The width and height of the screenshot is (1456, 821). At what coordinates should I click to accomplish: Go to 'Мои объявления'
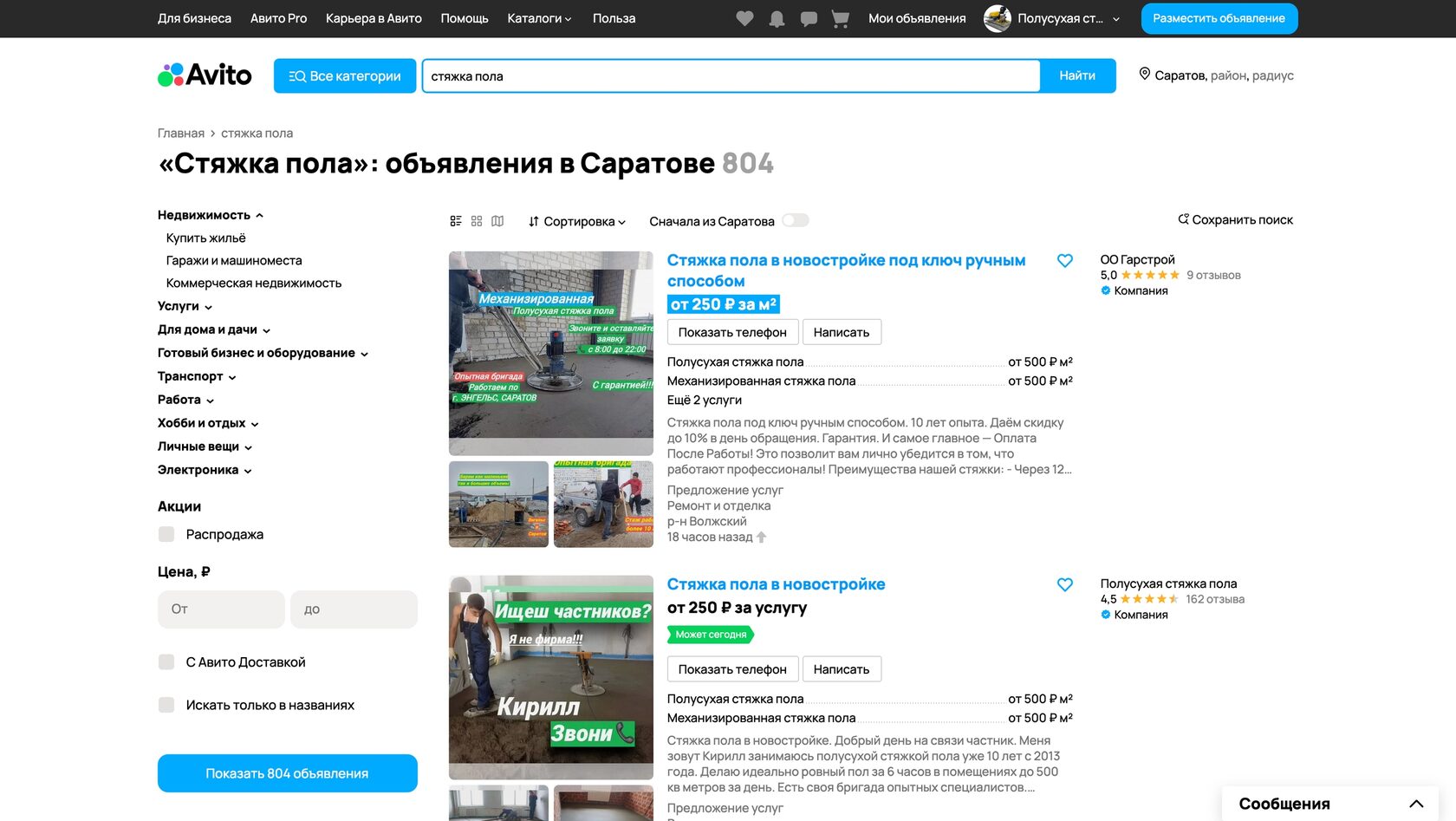[917, 18]
